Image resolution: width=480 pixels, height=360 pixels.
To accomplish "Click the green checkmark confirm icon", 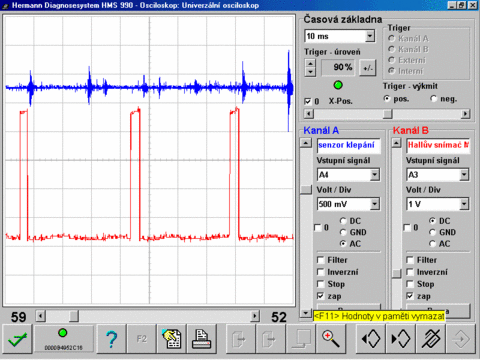I will coord(17,339).
